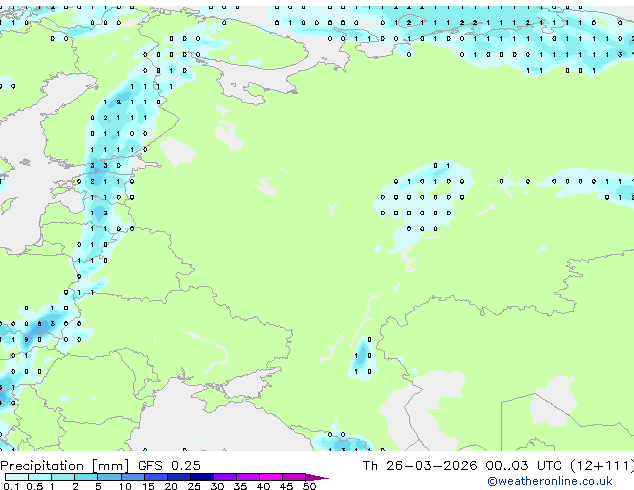Select the legend swatch between 1 and 2
Screen dimensions: 634x490
(63, 477)
